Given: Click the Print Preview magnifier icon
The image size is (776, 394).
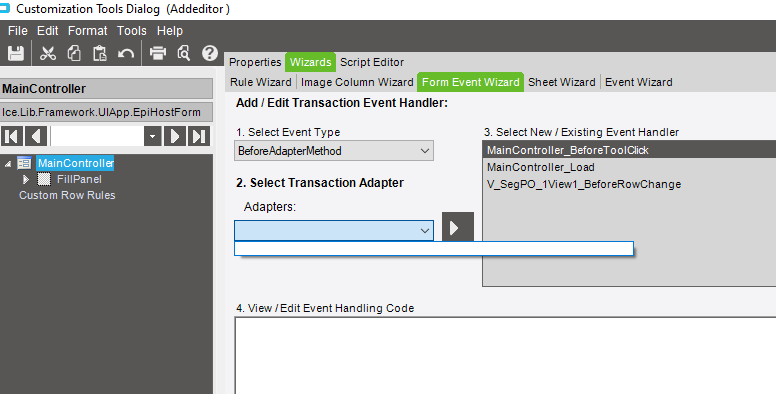Looking at the screenshot, I should (184, 53).
